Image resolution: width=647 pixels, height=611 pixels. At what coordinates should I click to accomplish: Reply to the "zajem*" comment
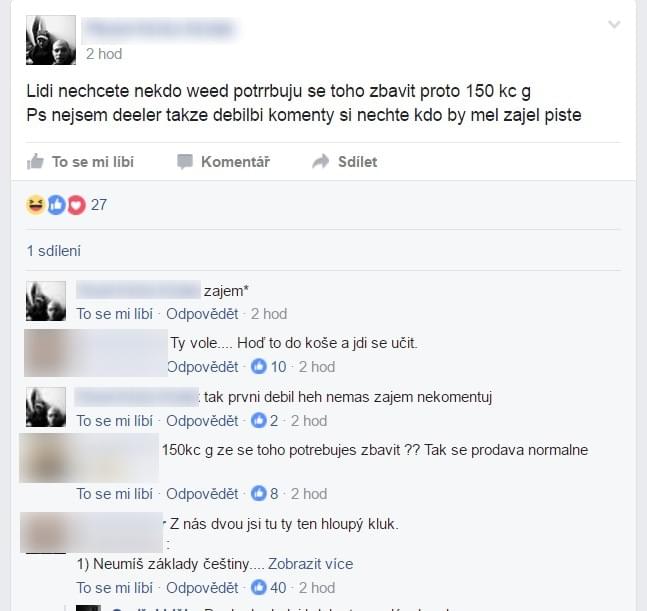point(202,314)
